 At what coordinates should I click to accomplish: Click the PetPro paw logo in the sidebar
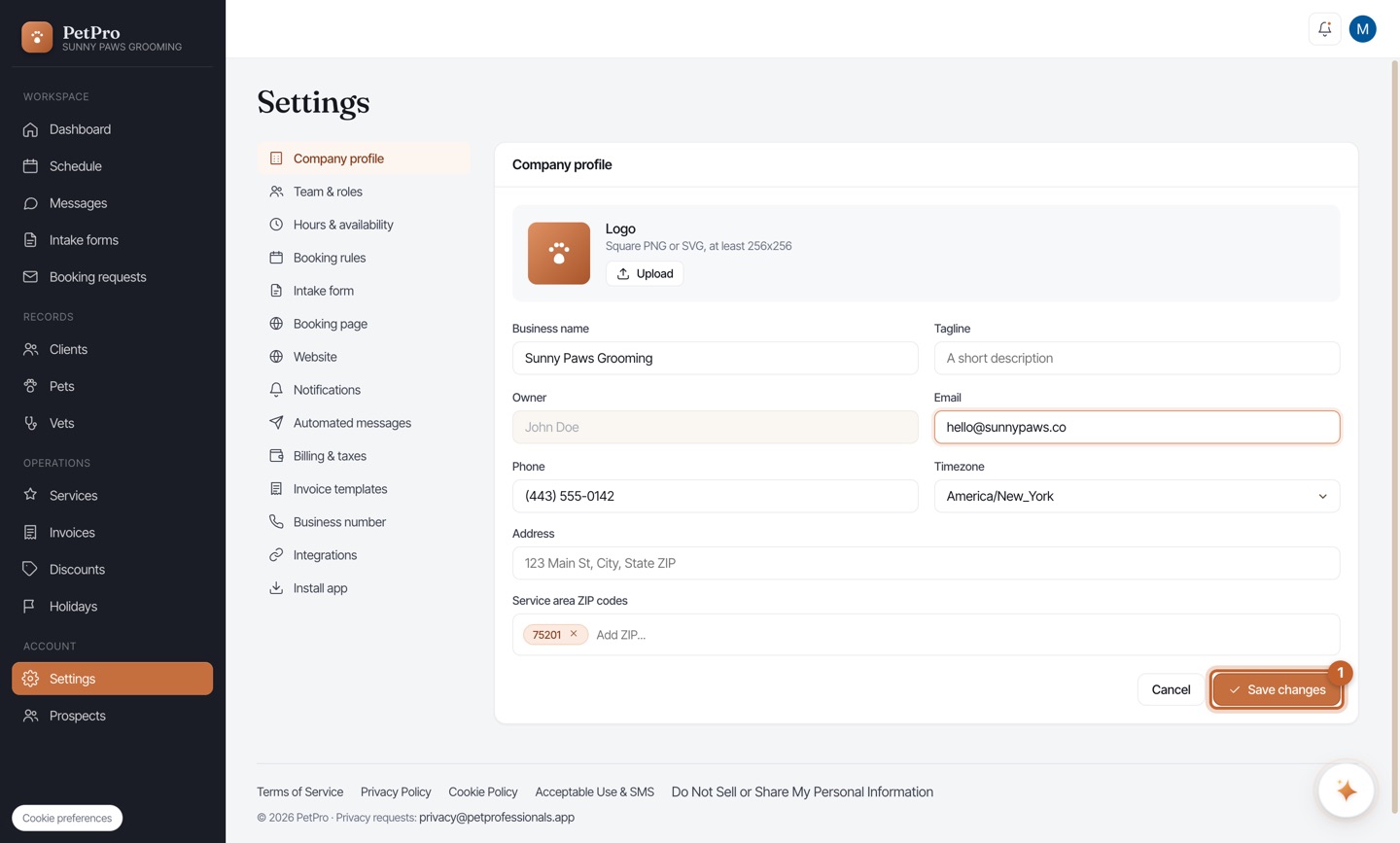(37, 37)
